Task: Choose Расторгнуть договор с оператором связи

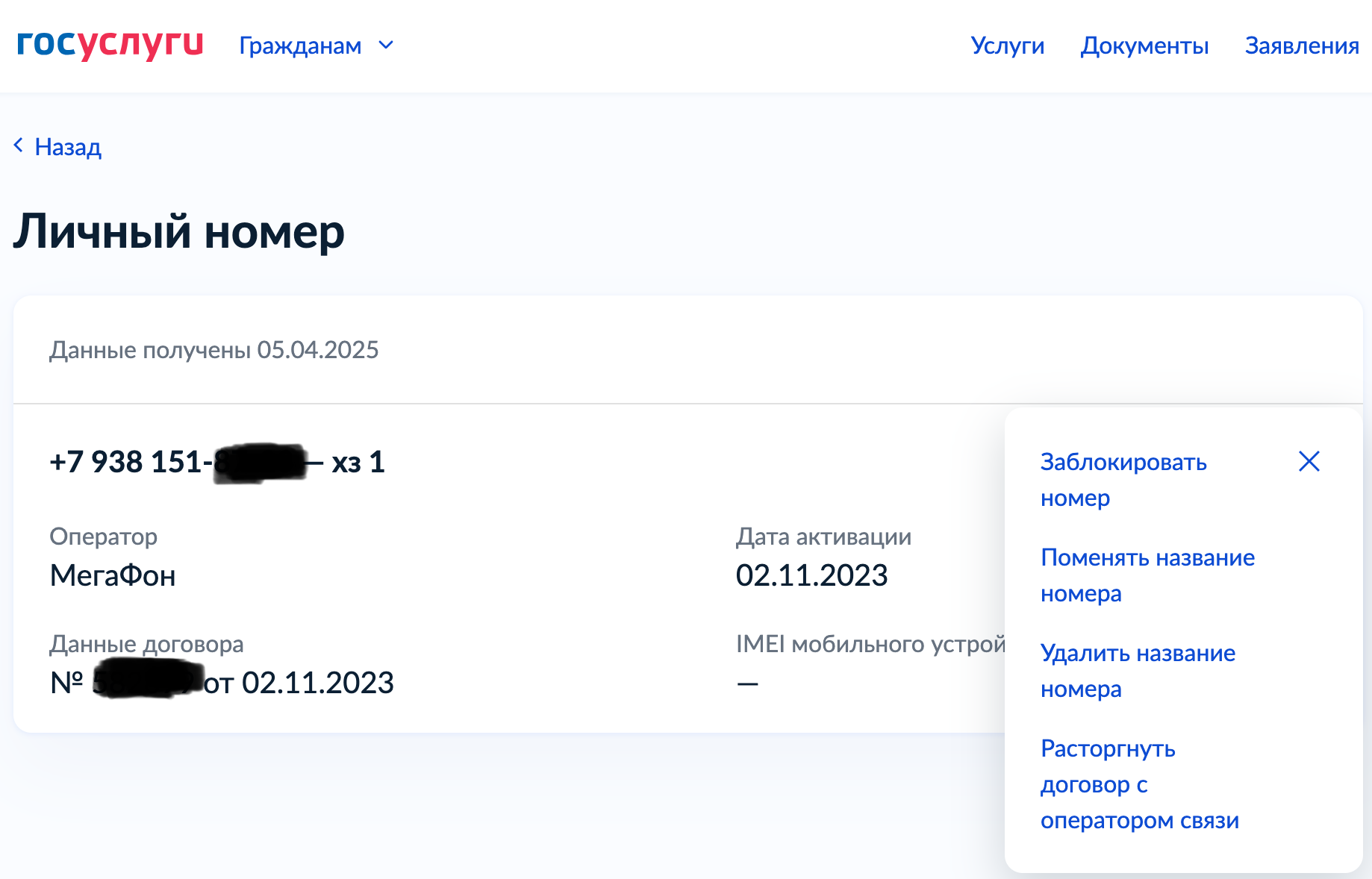Action: 1139,783
